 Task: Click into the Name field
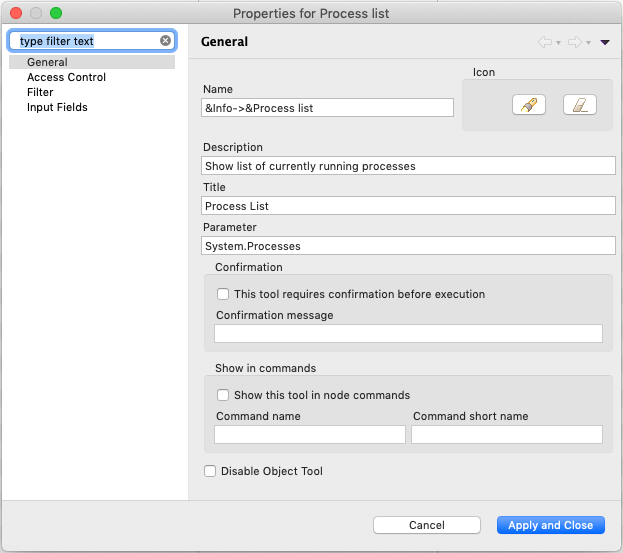click(x=327, y=108)
